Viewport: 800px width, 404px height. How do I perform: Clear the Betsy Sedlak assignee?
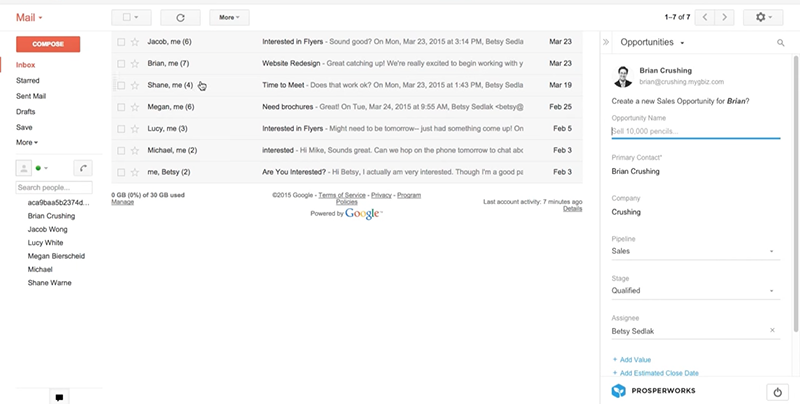(772, 330)
